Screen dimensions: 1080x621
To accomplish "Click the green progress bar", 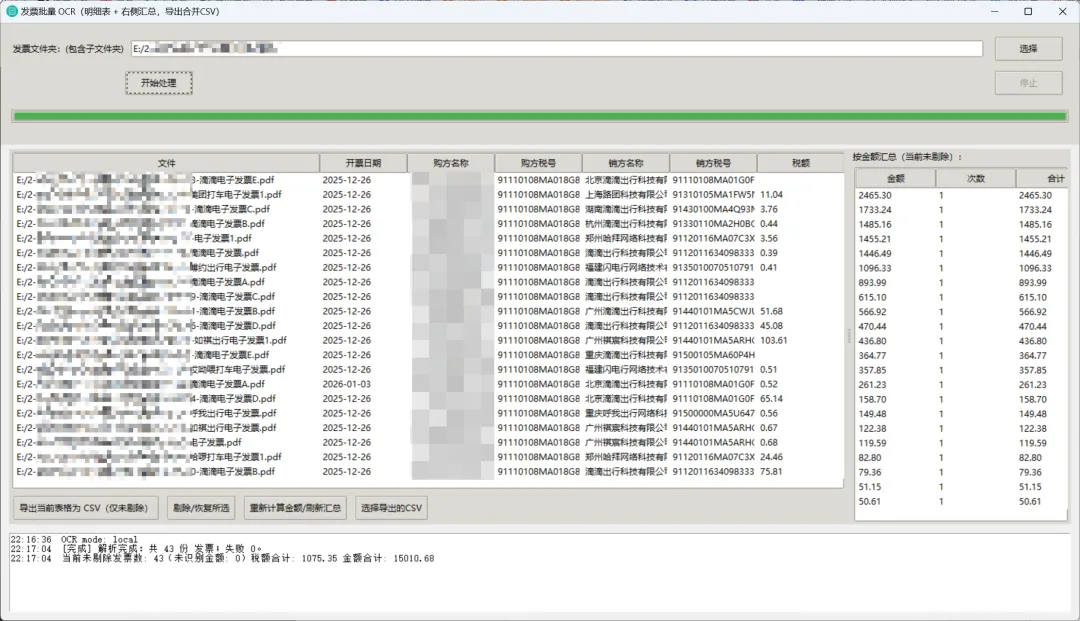I will click(x=540, y=116).
